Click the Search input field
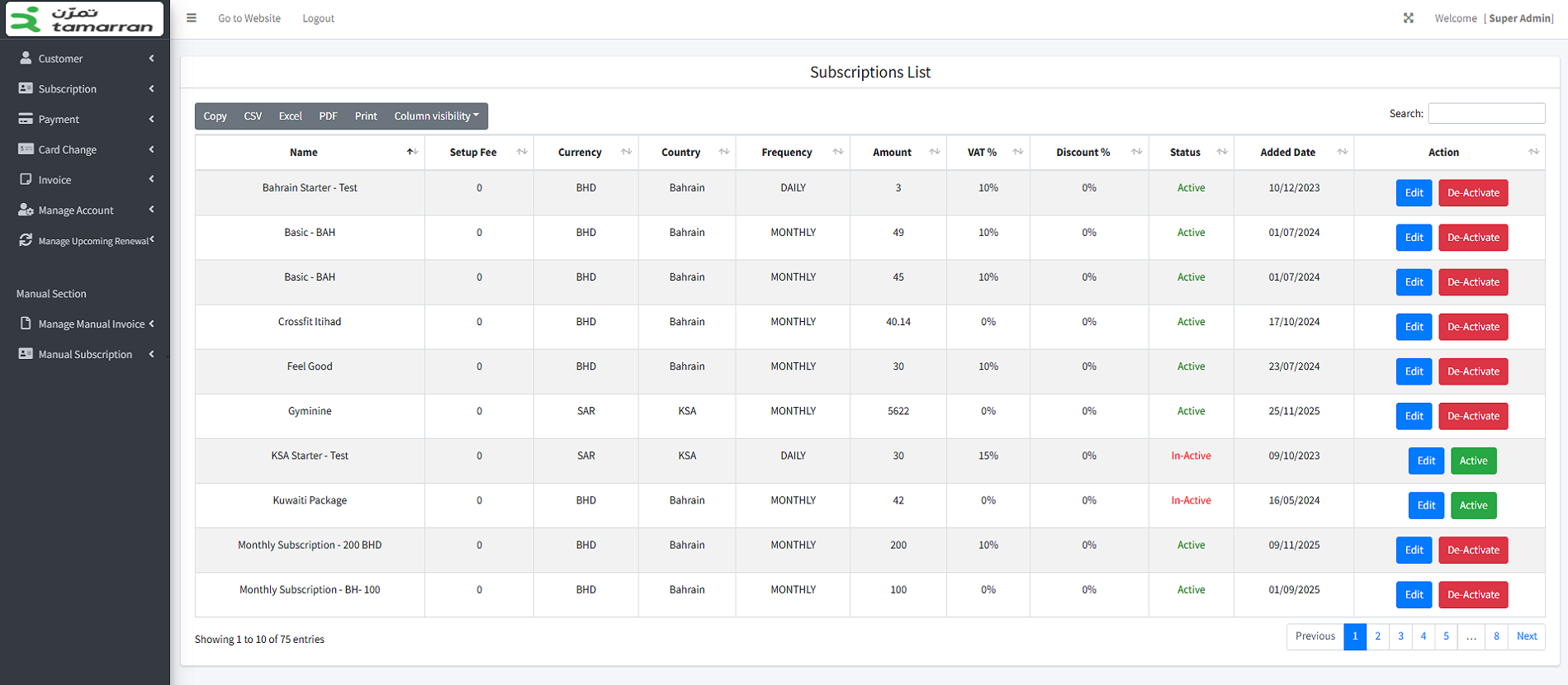Viewport: 1568px width, 685px height. [x=1486, y=113]
